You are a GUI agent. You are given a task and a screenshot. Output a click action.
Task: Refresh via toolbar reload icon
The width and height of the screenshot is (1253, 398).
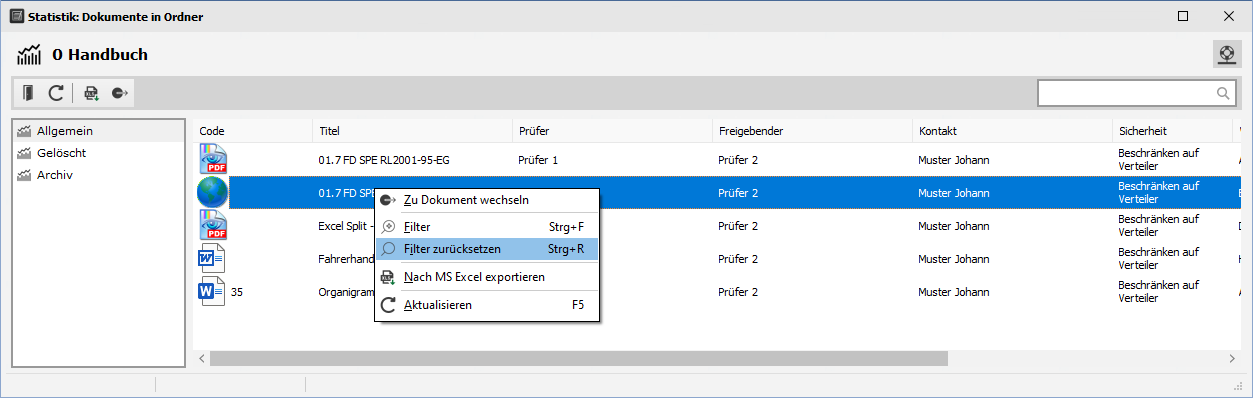(x=57, y=93)
